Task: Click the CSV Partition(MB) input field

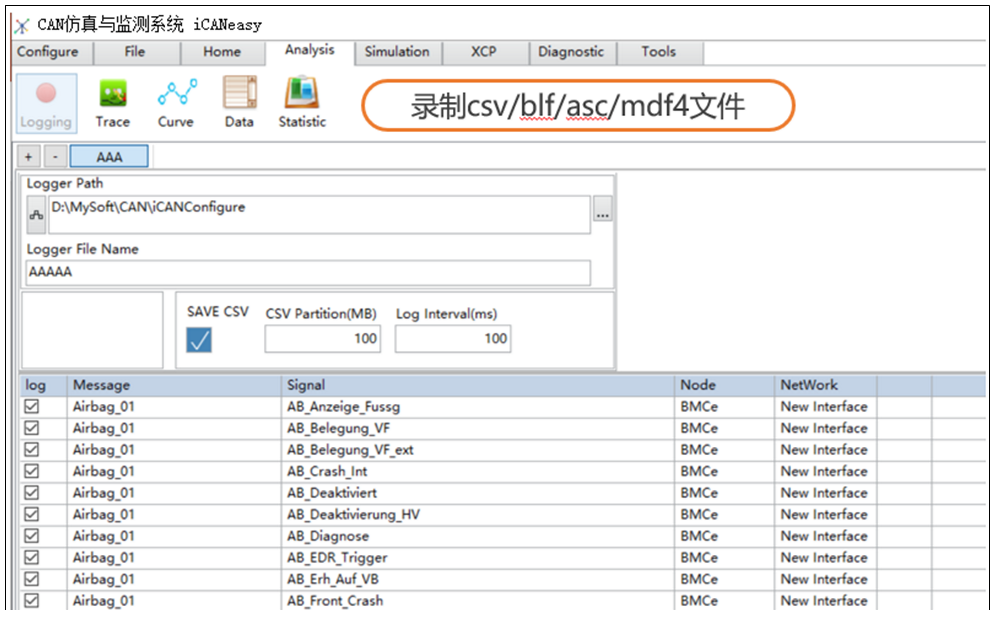Action: 322,339
